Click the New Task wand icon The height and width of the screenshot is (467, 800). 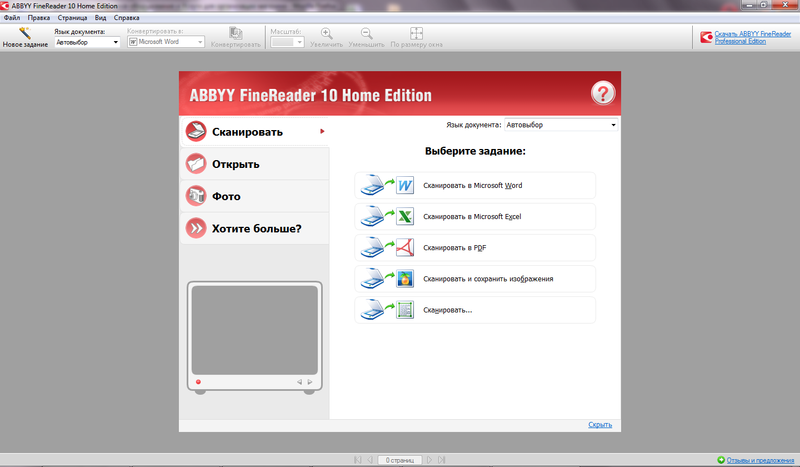tap(24, 34)
